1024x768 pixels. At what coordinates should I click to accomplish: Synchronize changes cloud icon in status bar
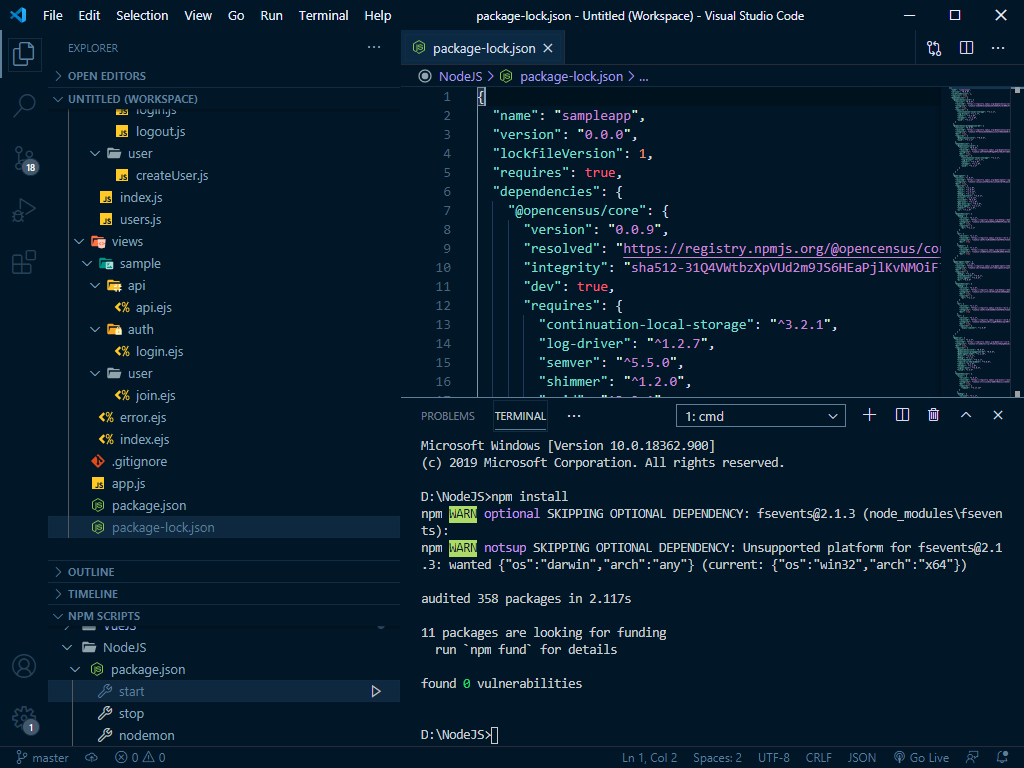(x=91, y=758)
